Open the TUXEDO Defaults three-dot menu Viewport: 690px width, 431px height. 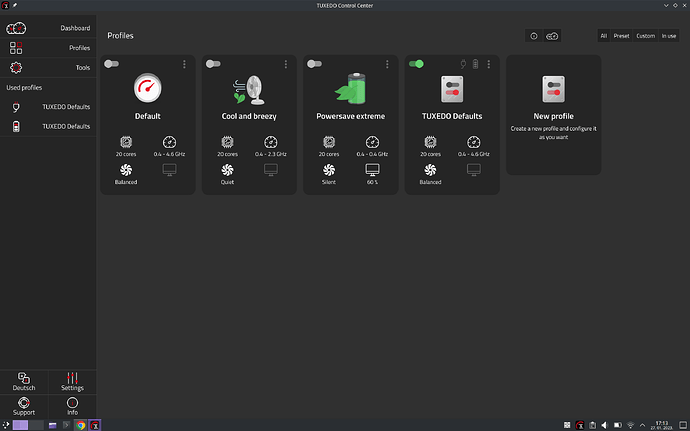click(488, 64)
